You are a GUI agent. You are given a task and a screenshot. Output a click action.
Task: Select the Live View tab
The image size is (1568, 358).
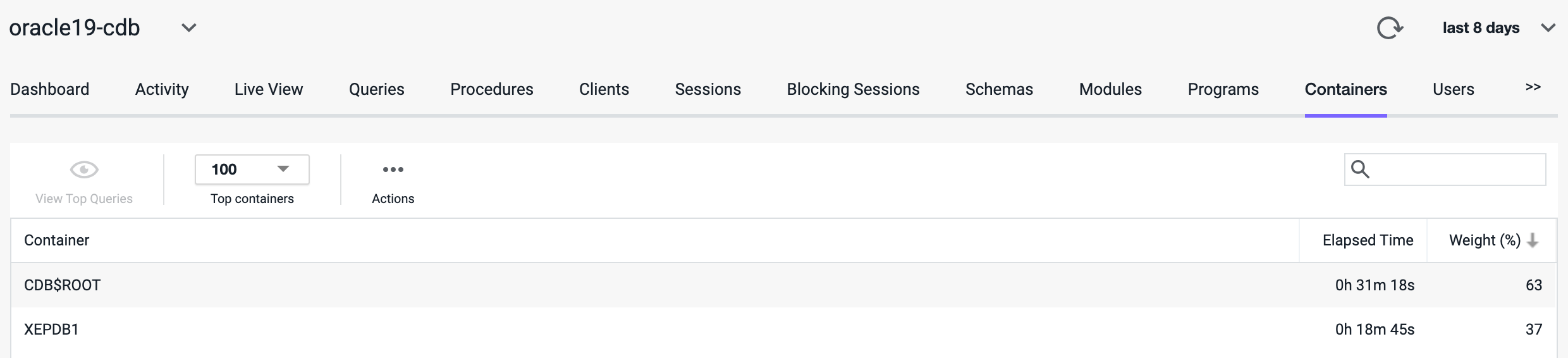[x=269, y=89]
